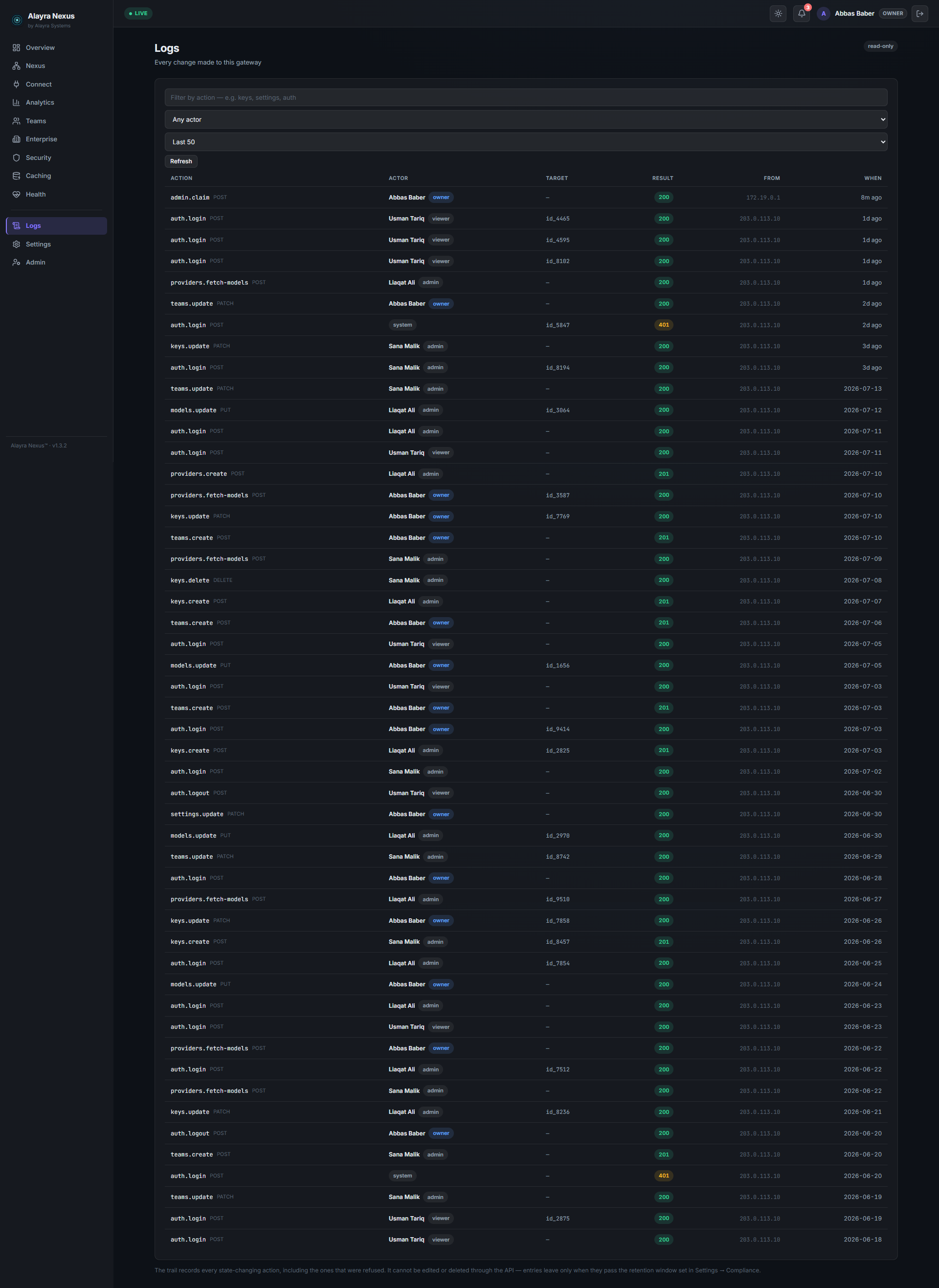Open the Last 50 entries dropdown
Viewport: 939px width, 1288px height.
(x=526, y=142)
